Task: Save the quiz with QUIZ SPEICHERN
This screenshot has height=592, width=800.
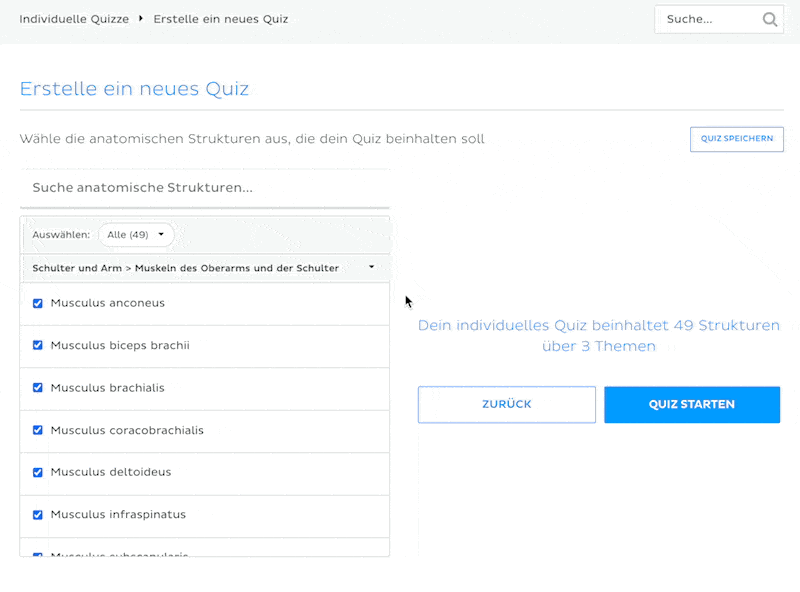Action: (737, 139)
